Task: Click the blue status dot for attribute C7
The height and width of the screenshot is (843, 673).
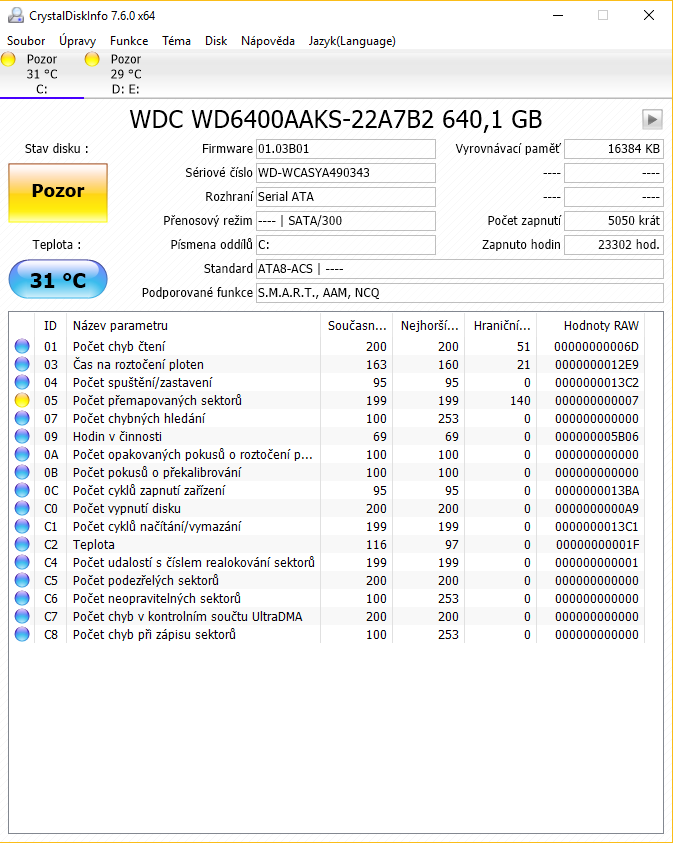Action: [22, 617]
